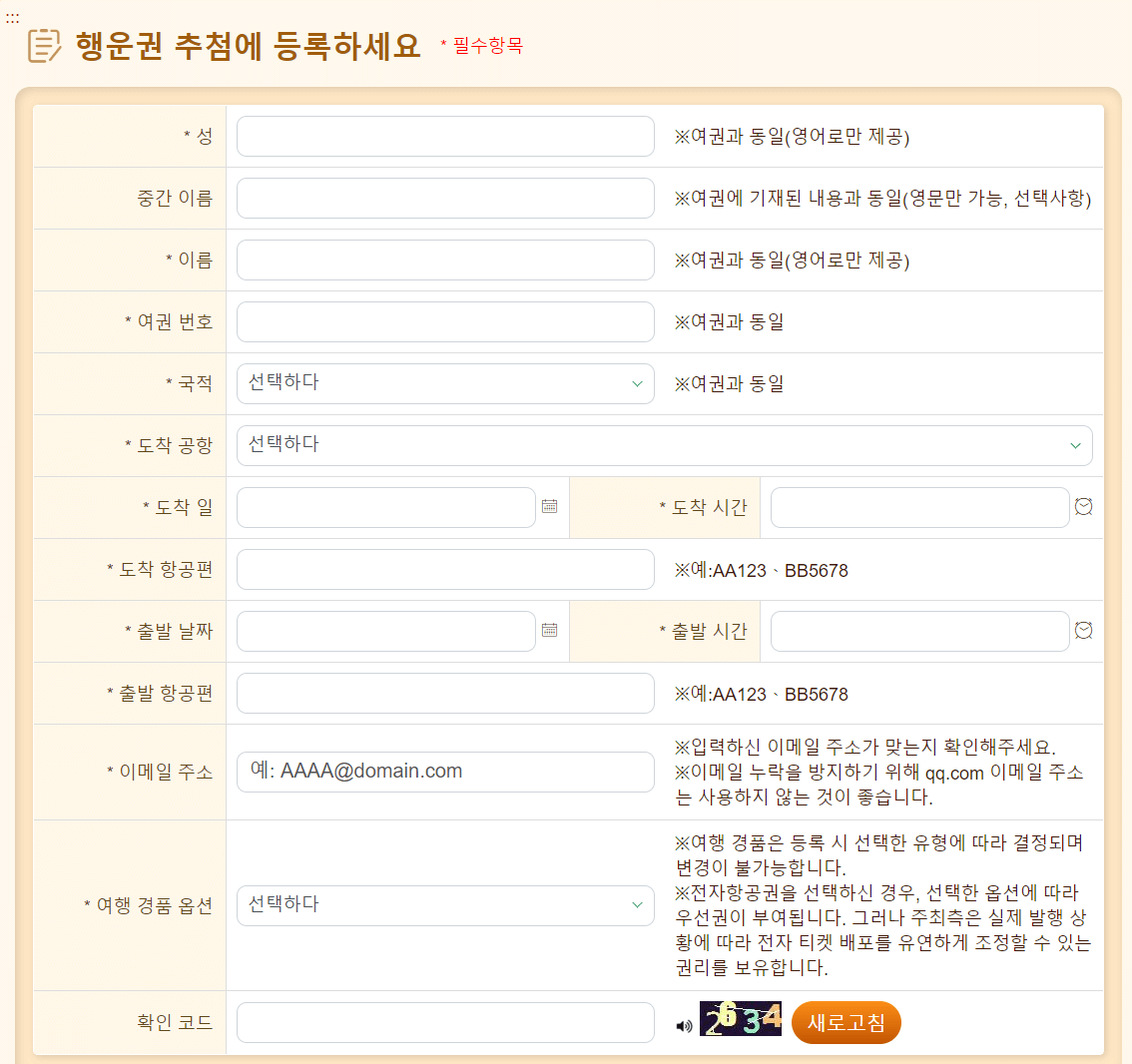The height and width of the screenshot is (1064, 1132).
Task: Open the calendar picker for 도착 일
Action: tap(548, 507)
